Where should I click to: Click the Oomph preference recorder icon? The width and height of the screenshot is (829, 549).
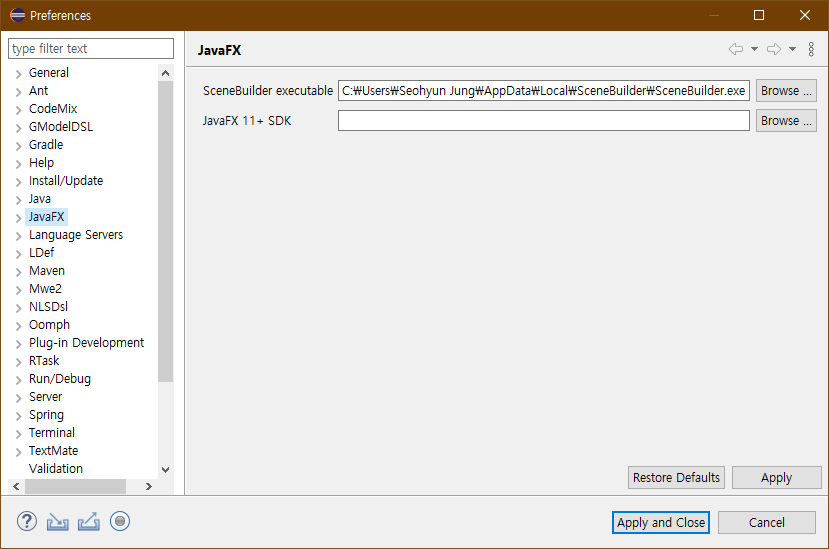tap(120, 521)
